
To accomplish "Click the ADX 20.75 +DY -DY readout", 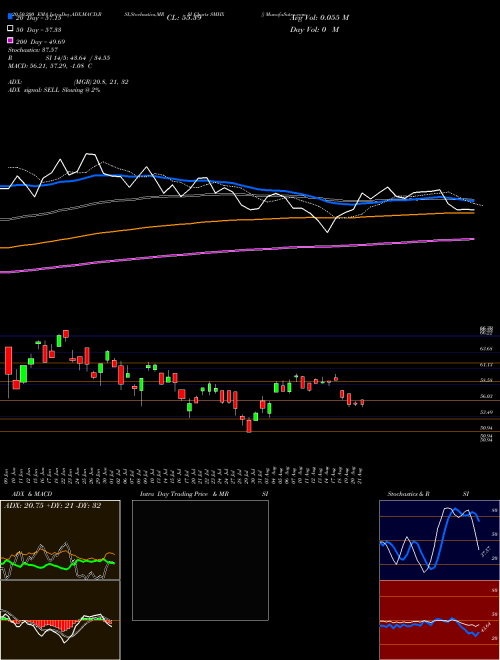I will (x=53, y=505).
